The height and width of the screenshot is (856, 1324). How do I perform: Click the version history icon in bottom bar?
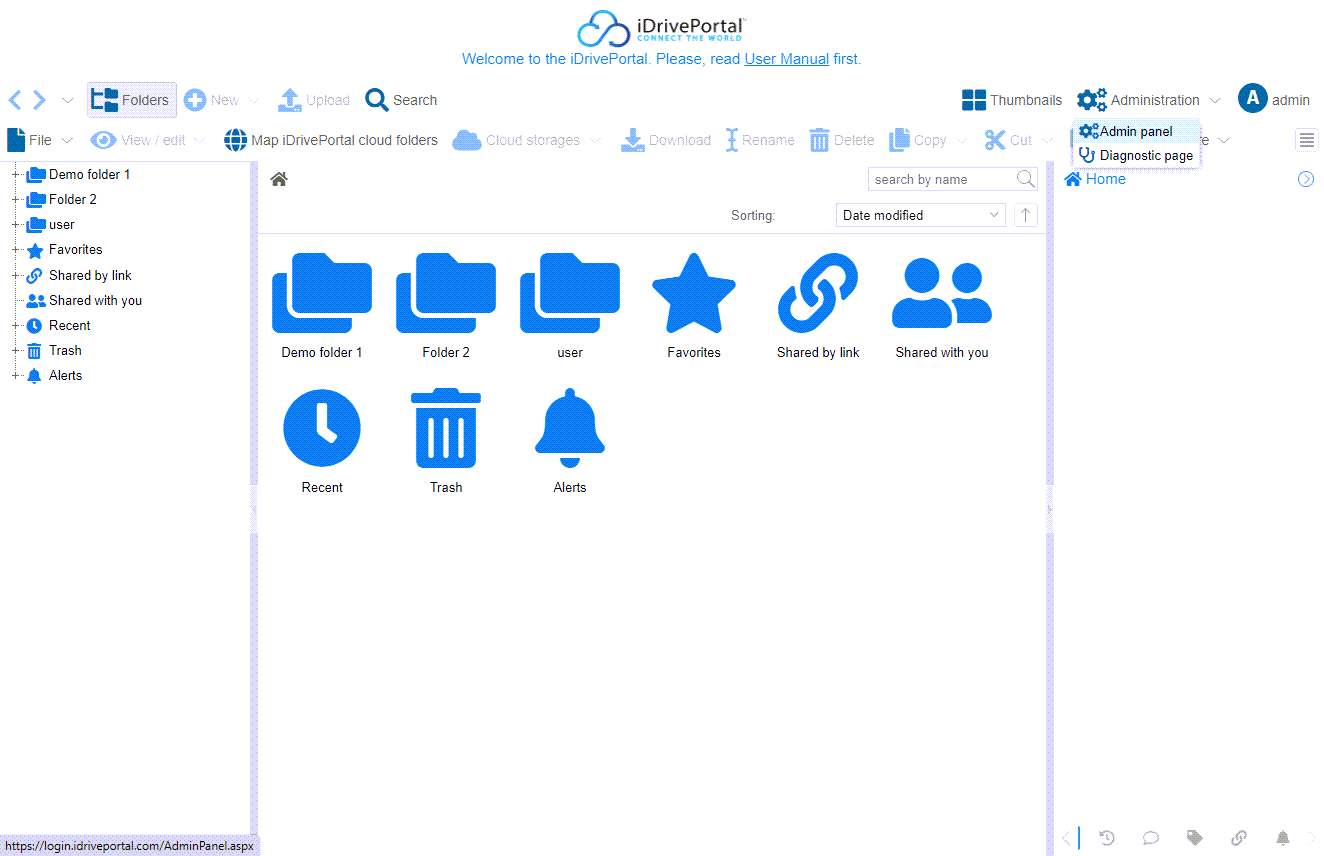[1107, 838]
